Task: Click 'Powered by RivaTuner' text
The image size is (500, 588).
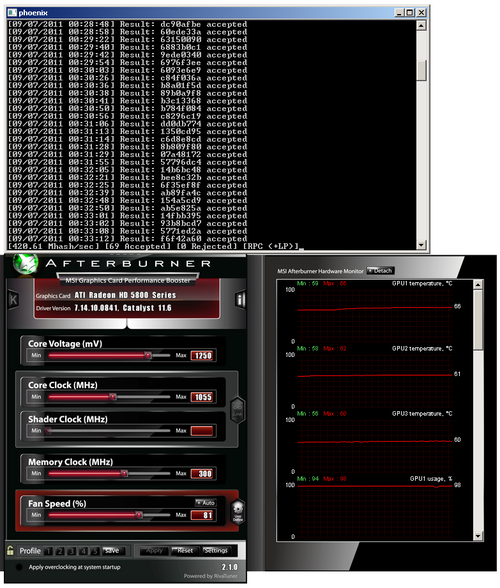Action: tap(210, 576)
